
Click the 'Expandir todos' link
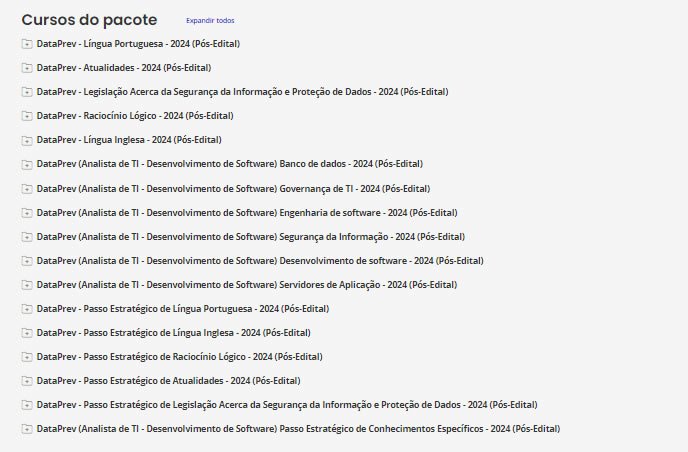pos(210,20)
